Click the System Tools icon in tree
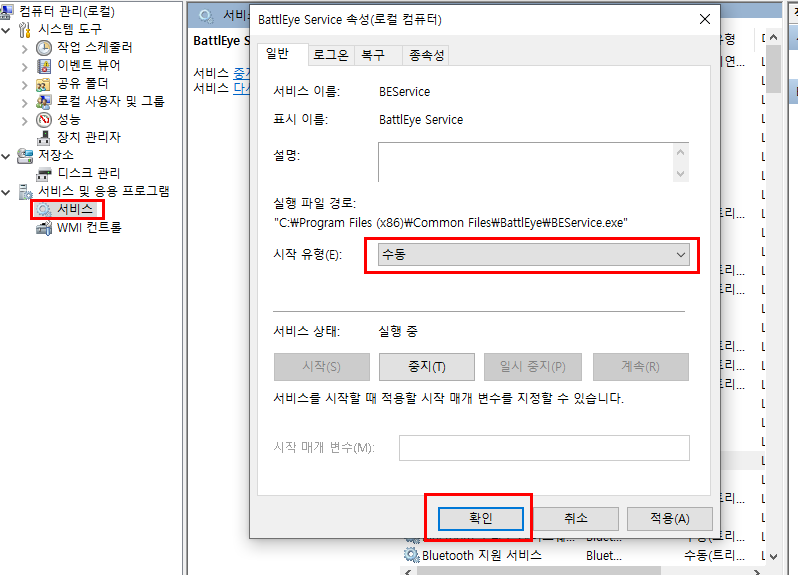The height and width of the screenshot is (575, 798). tap(24, 30)
